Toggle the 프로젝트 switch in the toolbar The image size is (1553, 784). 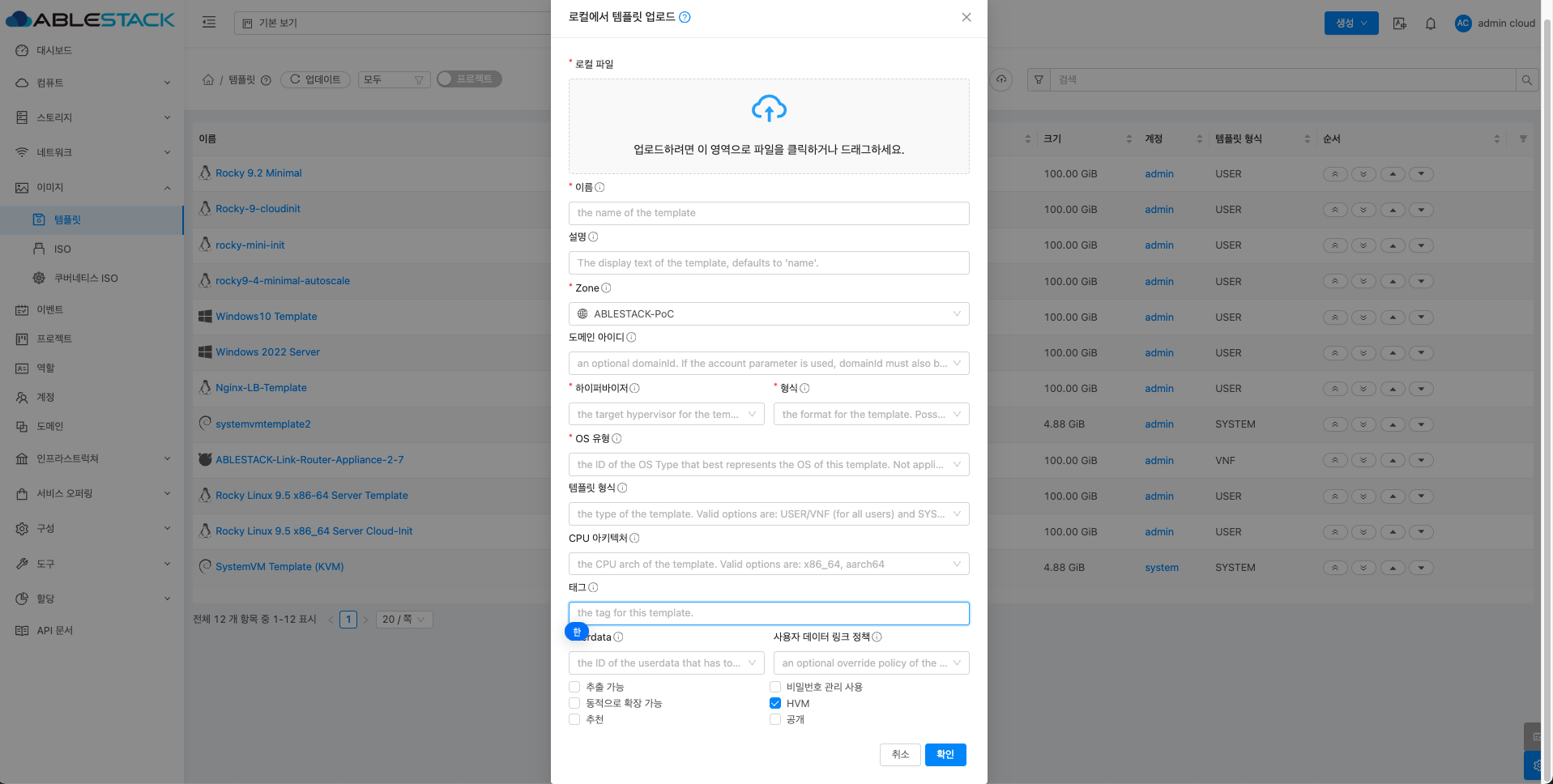469,79
